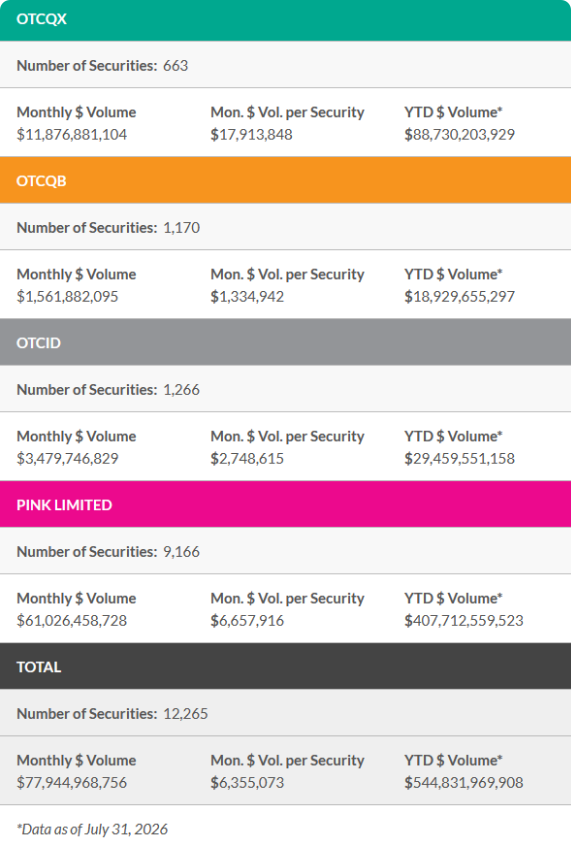Select OTCQX YTD volume $88,730,203,929

[459, 134]
